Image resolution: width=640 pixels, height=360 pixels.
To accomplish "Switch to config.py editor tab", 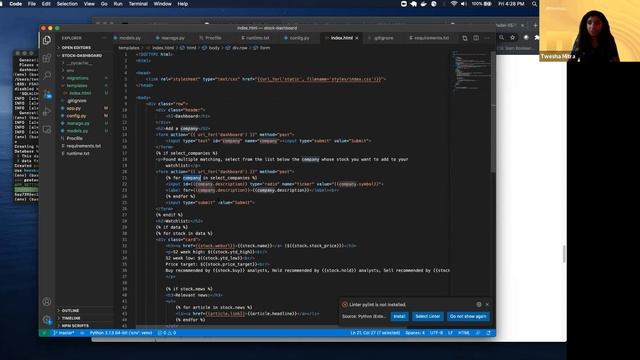I will tap(299, 38).
